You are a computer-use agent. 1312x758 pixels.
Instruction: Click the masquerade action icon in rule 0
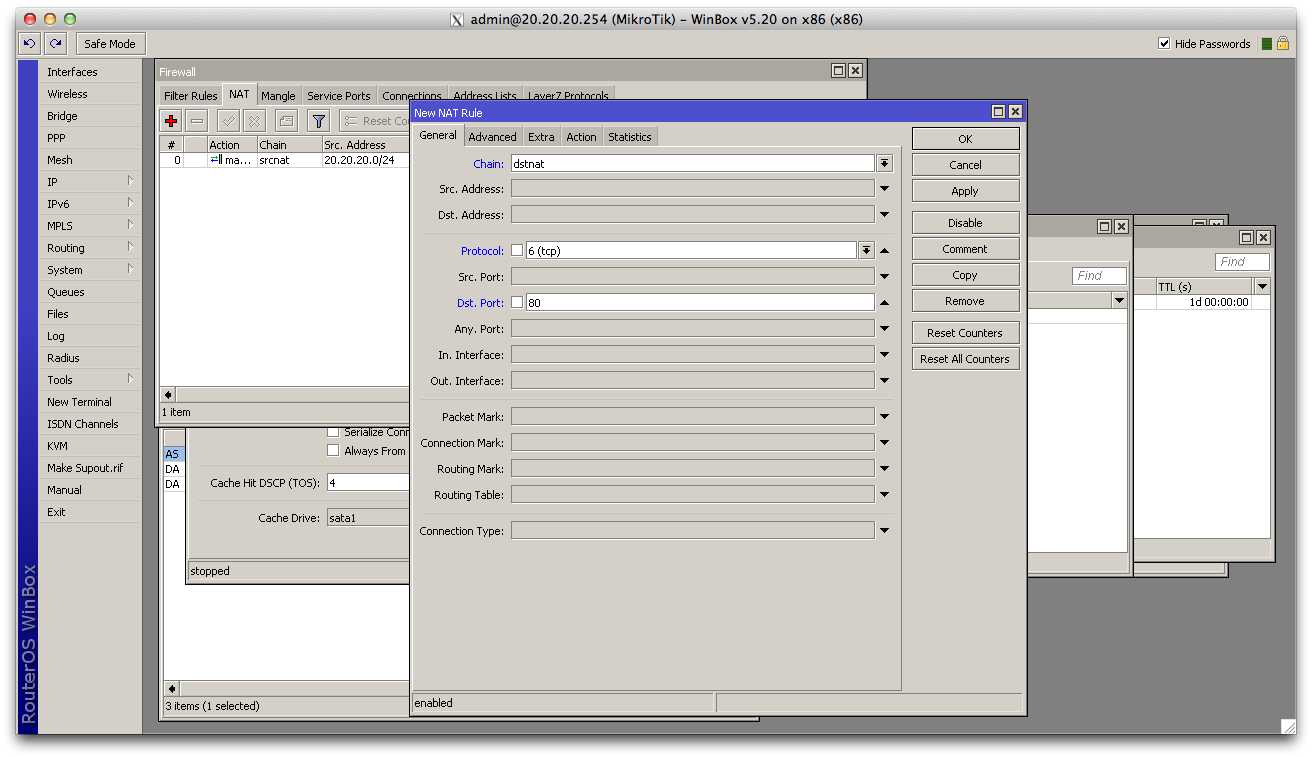point(215,160)
